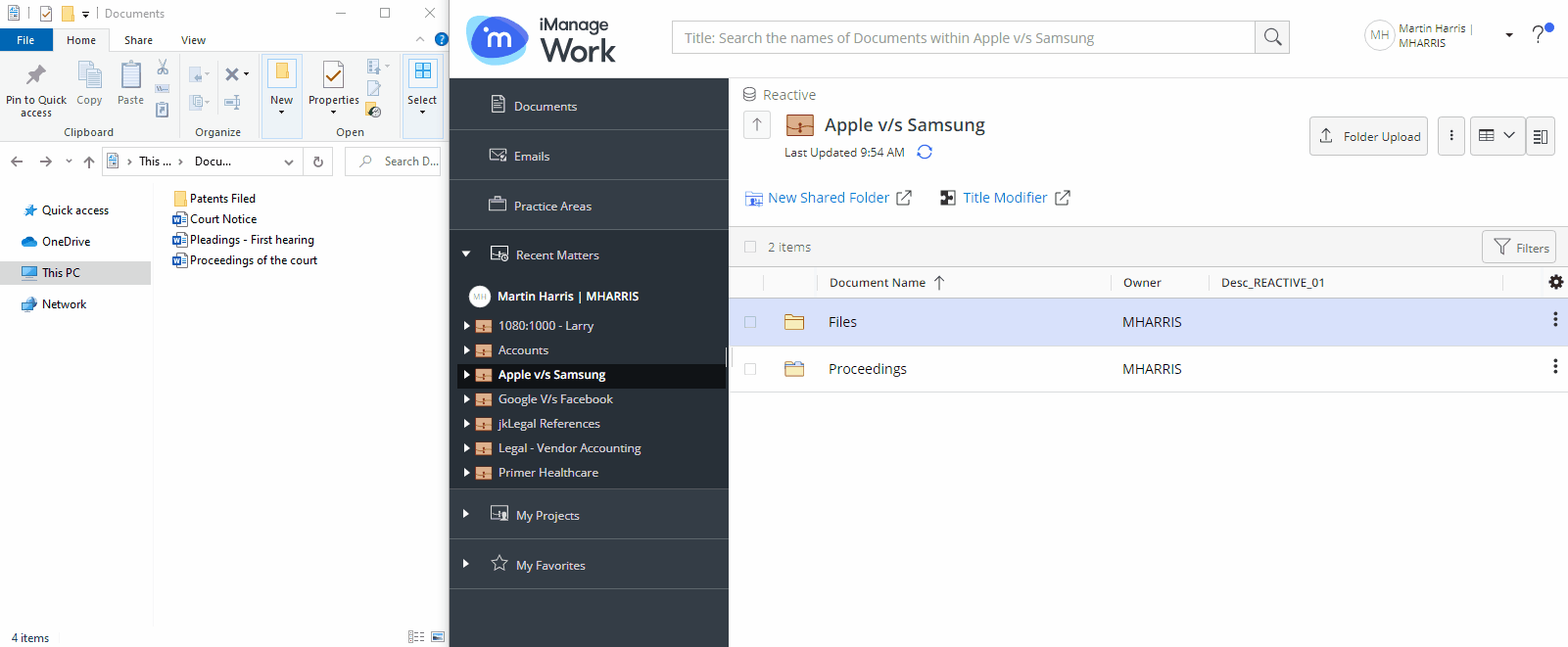The image size is (1568, 647).
Task: Click the iManage title search field
Action: click(963, 37)
